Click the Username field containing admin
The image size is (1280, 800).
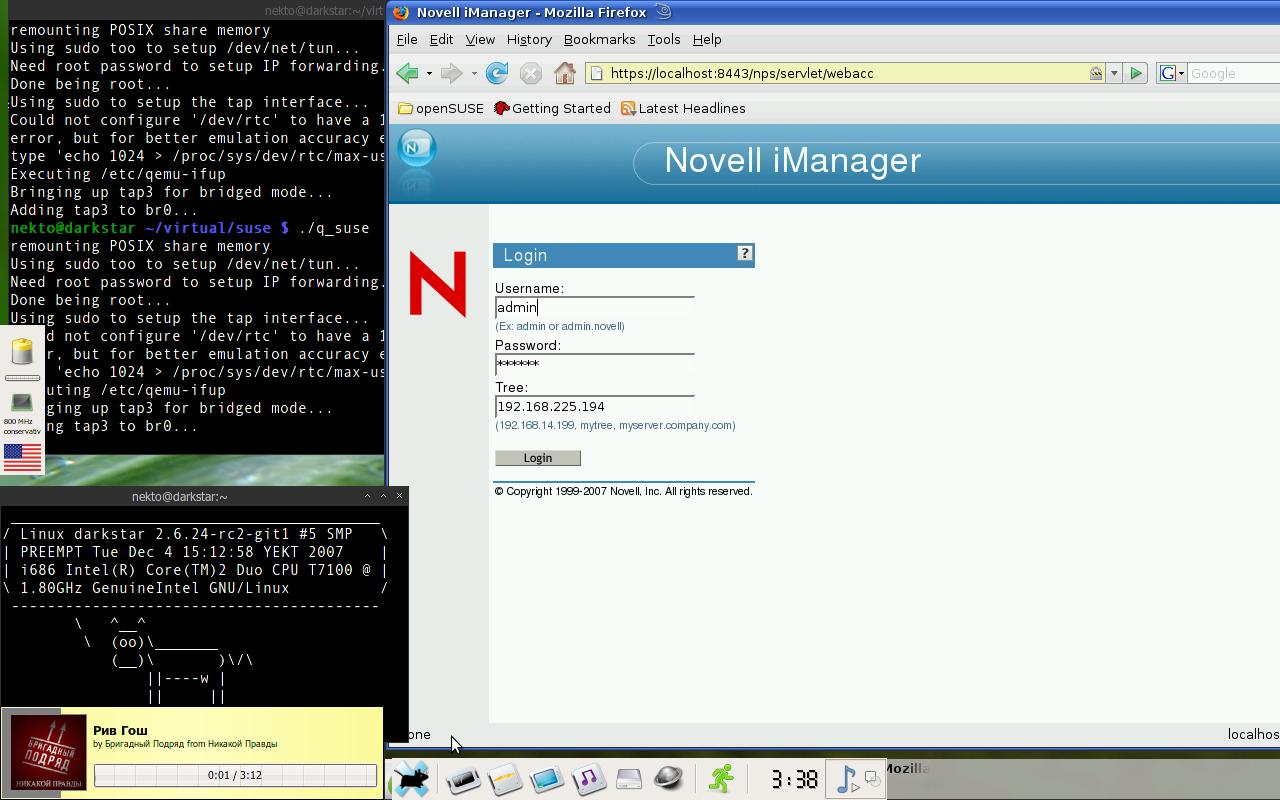click(x=595, y=307)
